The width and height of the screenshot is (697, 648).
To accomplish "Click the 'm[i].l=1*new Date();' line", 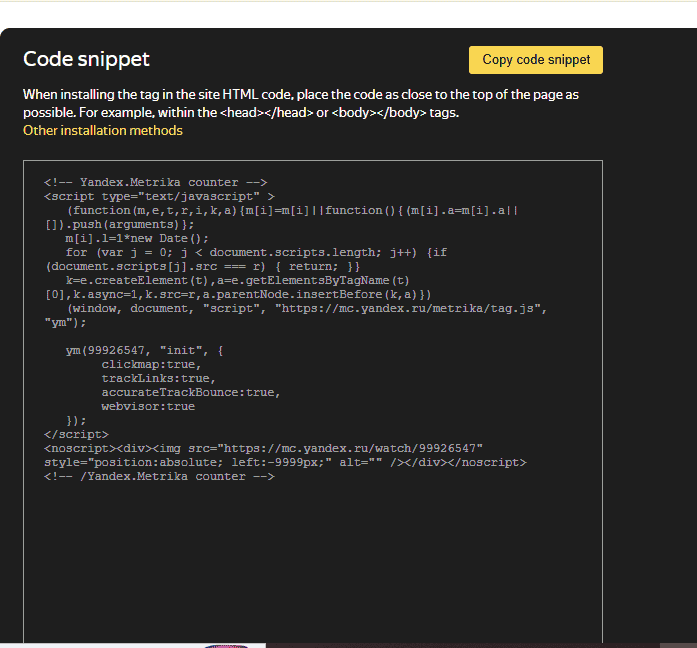I will click(x=137, y=239).
